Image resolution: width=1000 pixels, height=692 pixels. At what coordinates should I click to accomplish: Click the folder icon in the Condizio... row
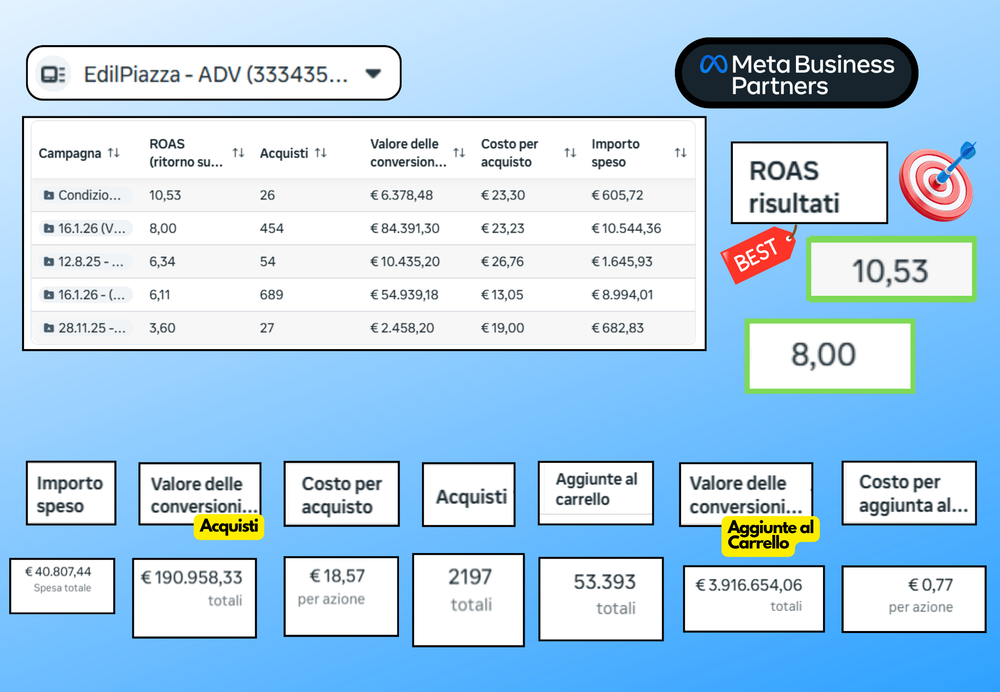tap(48, 195)
